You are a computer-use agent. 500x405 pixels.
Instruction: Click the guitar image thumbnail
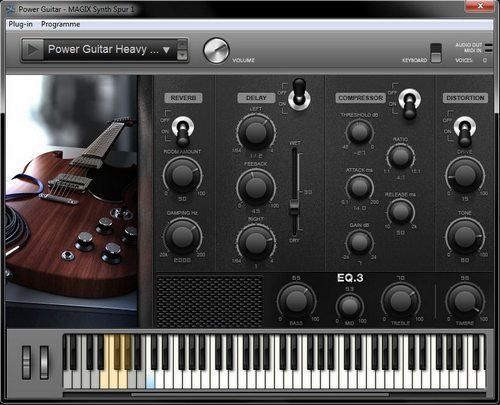click(72, 201)
